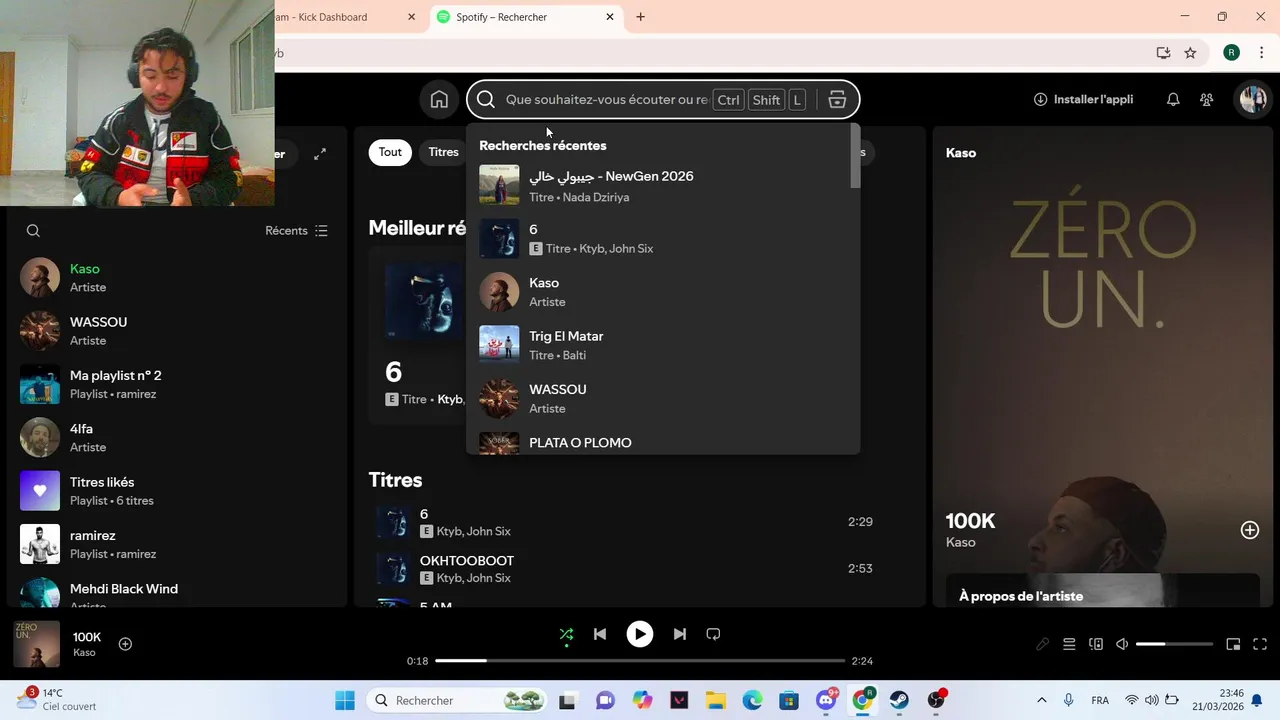Screen dimensions: 1280x720
Task: Select PLATA O PLOMO recent search
Action: (661, 442)
